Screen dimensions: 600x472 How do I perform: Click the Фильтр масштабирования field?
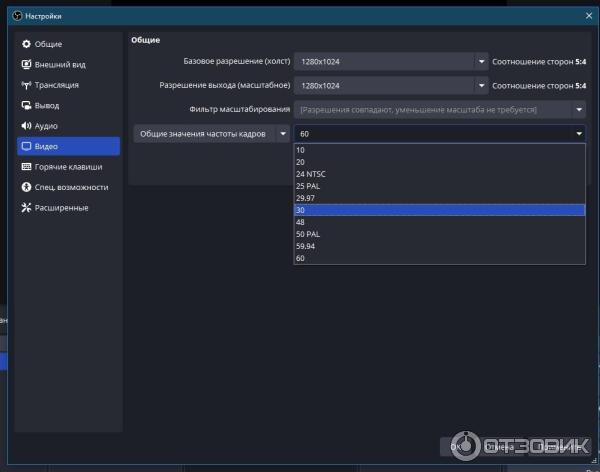coord(440,109)
